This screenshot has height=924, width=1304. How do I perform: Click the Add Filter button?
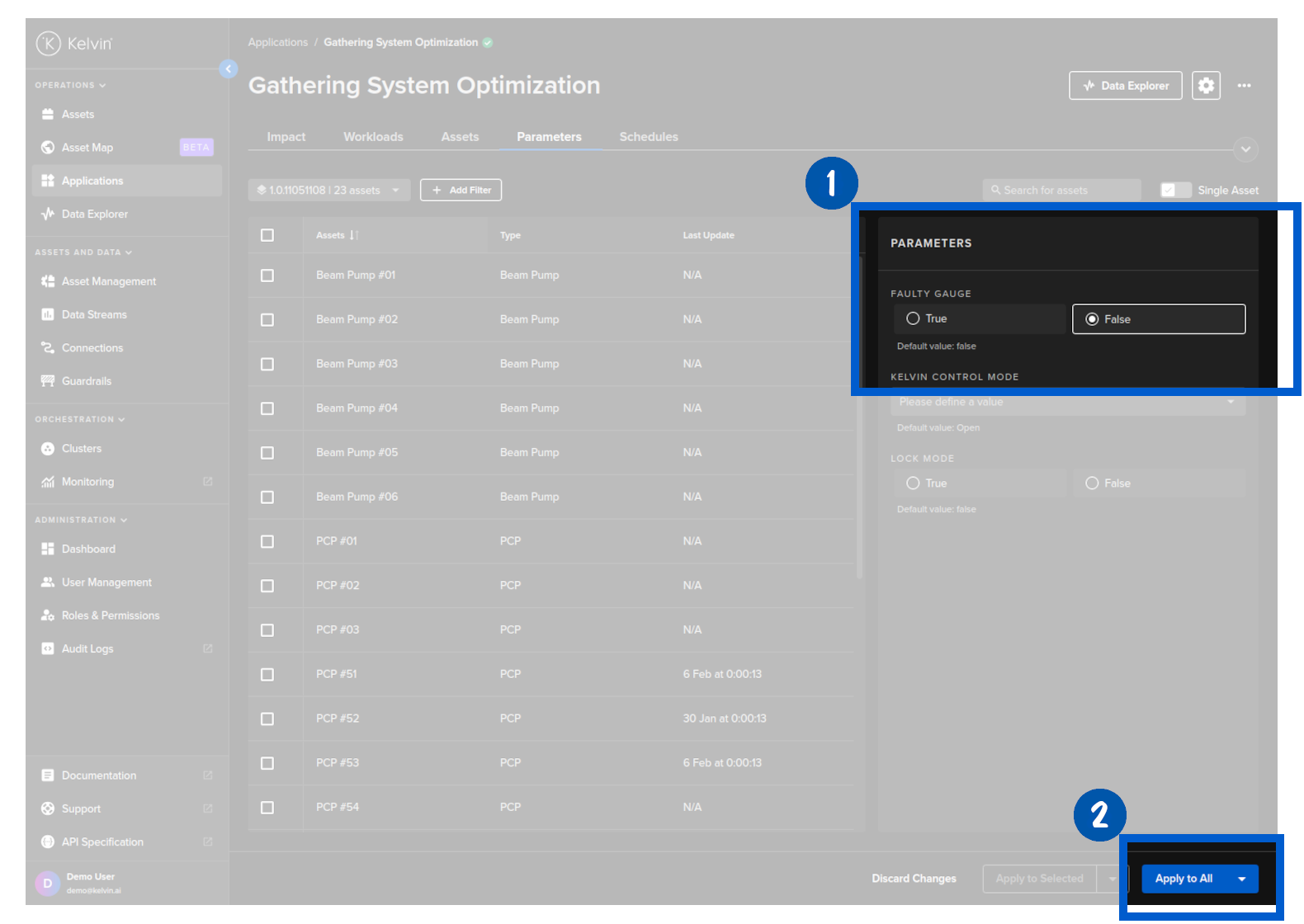point(461,191)
